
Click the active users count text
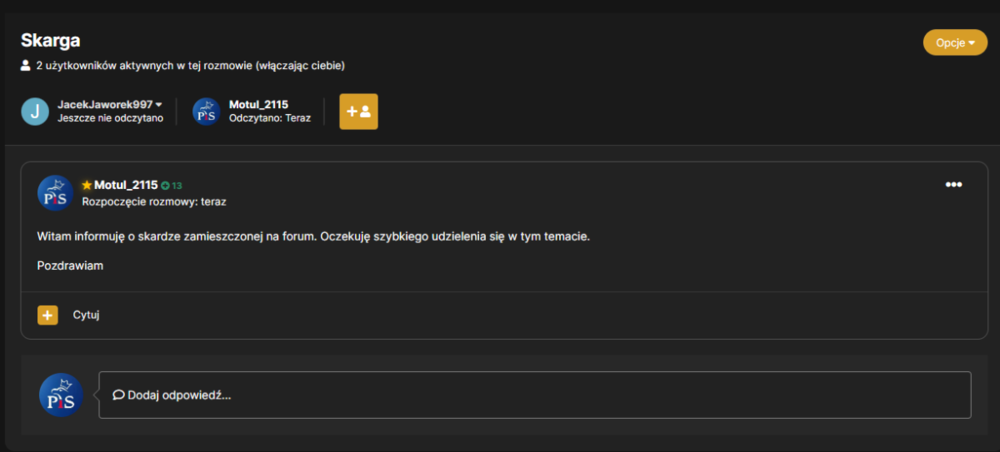click(x=191, y=66)
